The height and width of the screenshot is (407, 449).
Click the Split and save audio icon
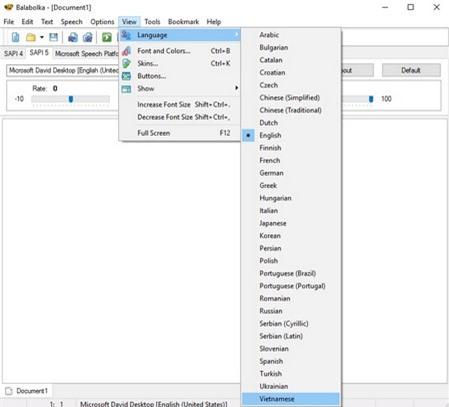pyautogui.click(x=88, y=37)
